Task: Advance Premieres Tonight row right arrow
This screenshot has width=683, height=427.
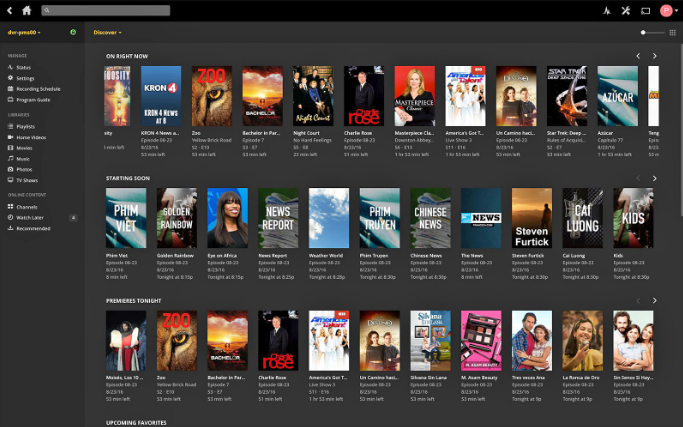Action: point(654,301)
